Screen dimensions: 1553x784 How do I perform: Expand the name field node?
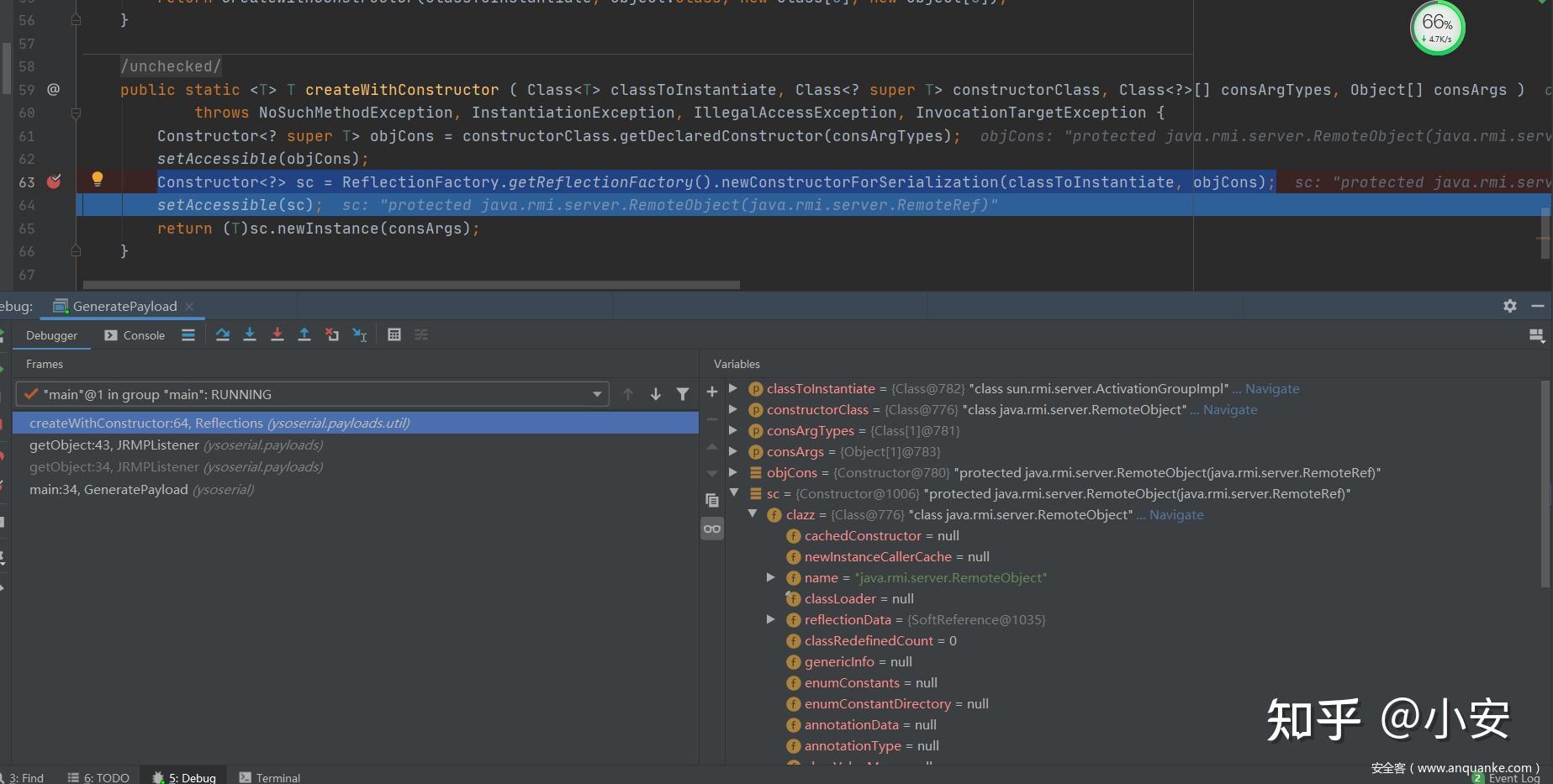tap(770, 577)
